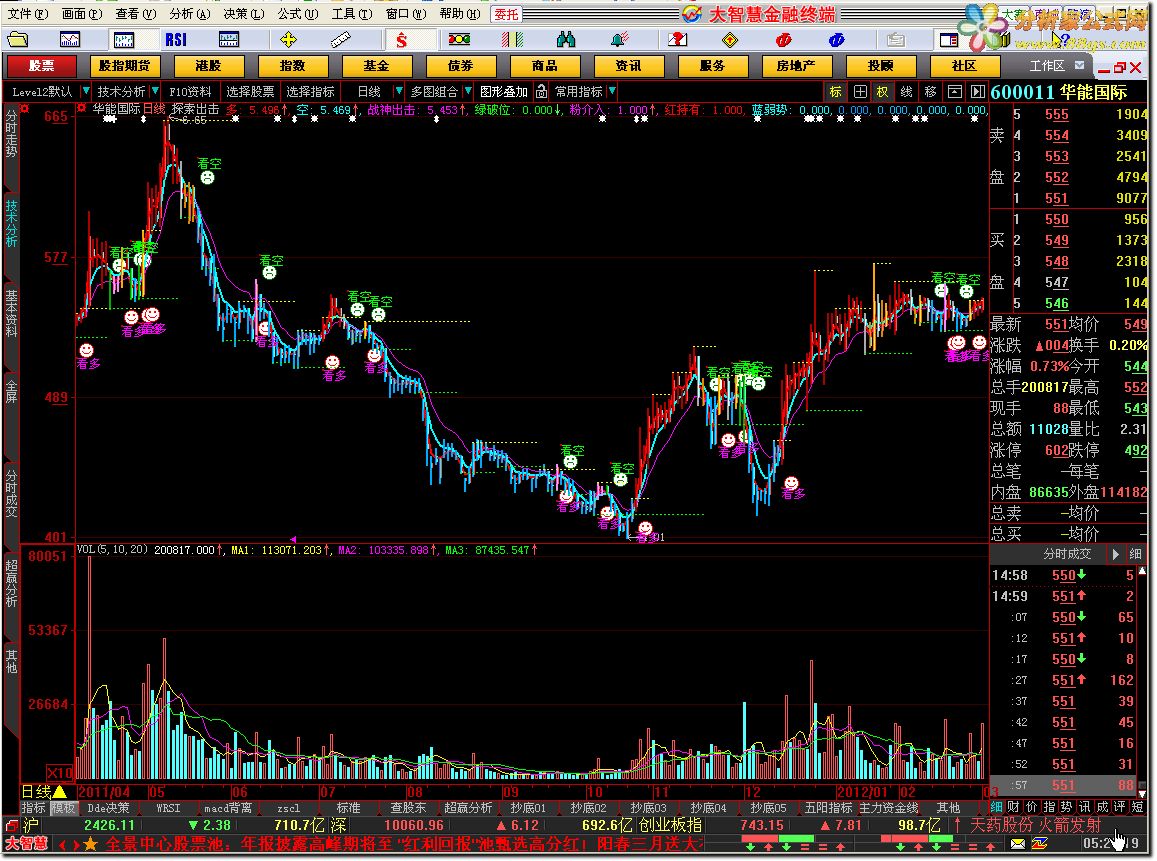This screenshot has height=861, width=1157.
Task: Expand the Level2默认 dropdown arrow
Action: coord(86,91)
